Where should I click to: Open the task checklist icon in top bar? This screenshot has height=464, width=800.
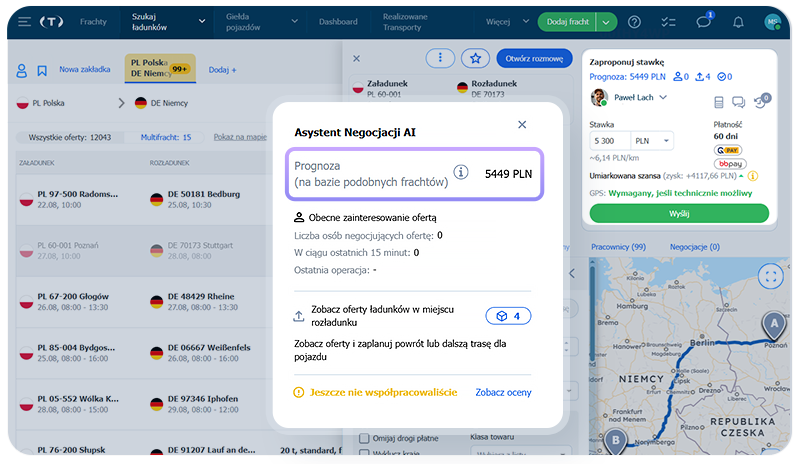[x=668, y=22]
